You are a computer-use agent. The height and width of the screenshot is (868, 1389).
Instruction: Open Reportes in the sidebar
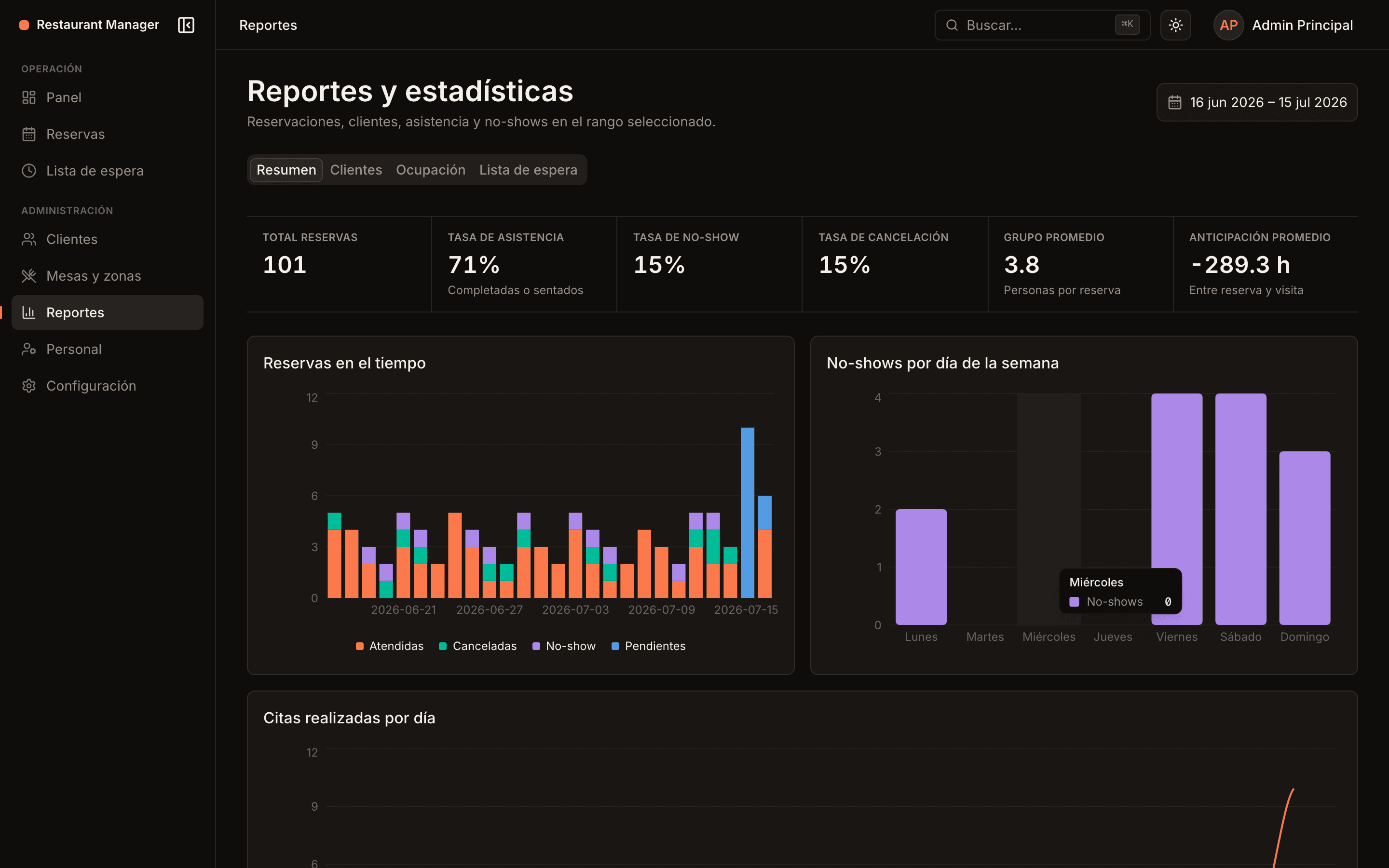(108, 312)
